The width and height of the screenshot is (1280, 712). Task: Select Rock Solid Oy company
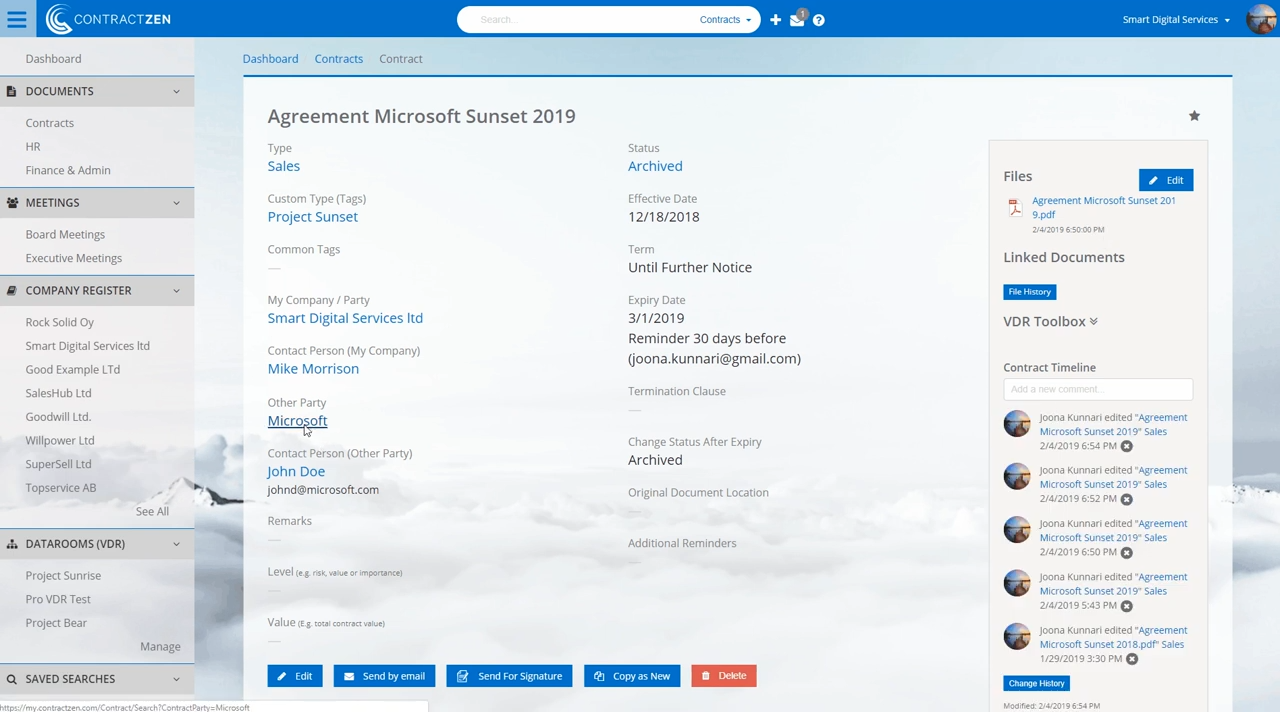click(60, 323)
